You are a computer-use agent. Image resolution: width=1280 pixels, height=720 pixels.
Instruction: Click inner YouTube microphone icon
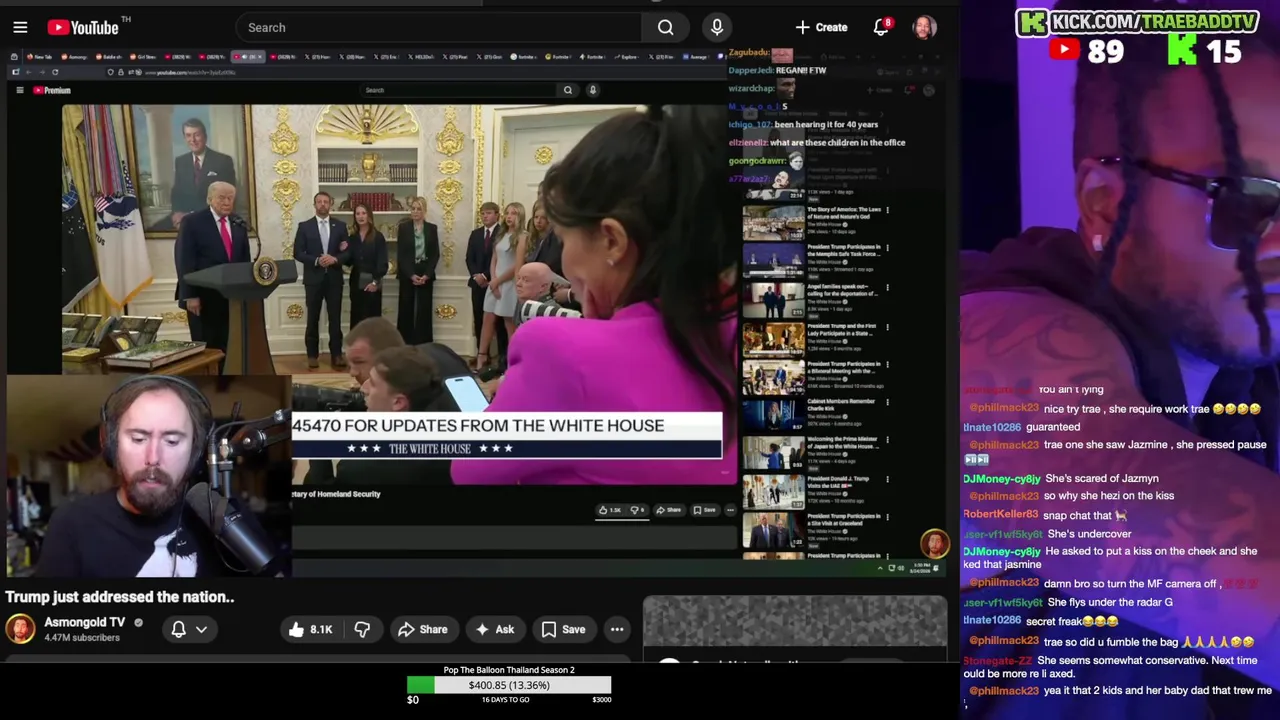point(592,90)
